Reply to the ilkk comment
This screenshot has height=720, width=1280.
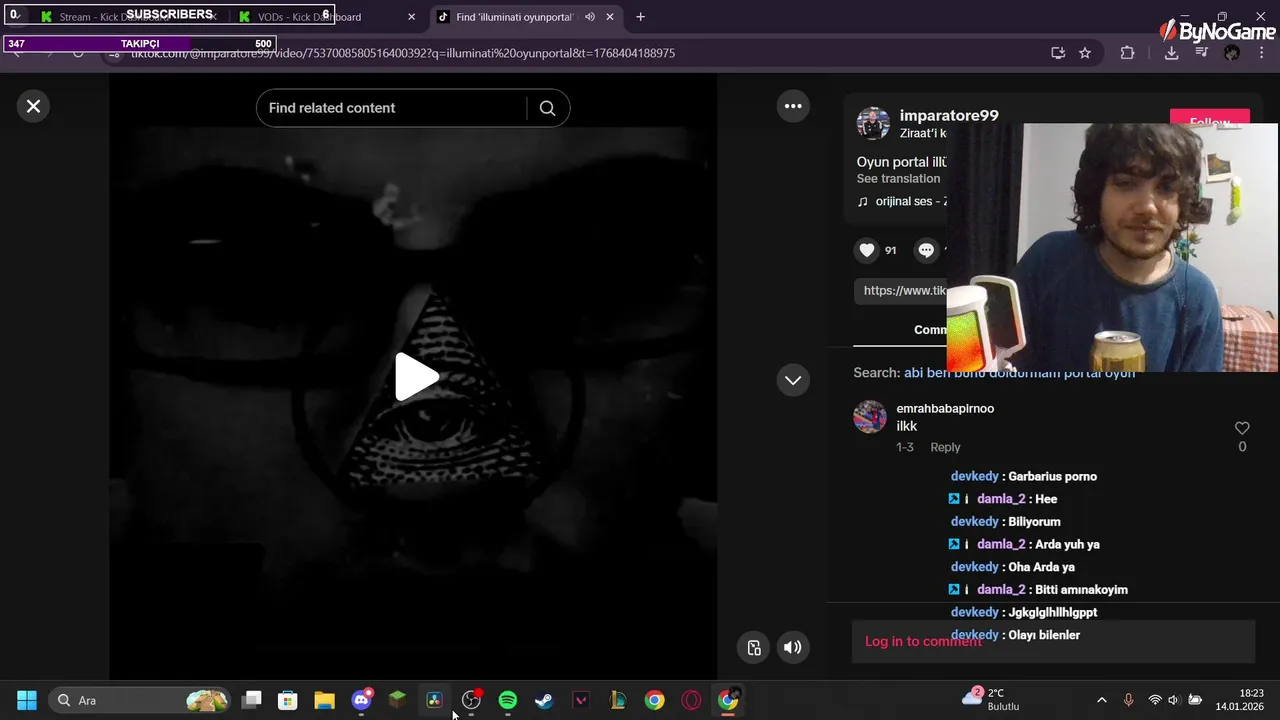[x=945, y=447]
